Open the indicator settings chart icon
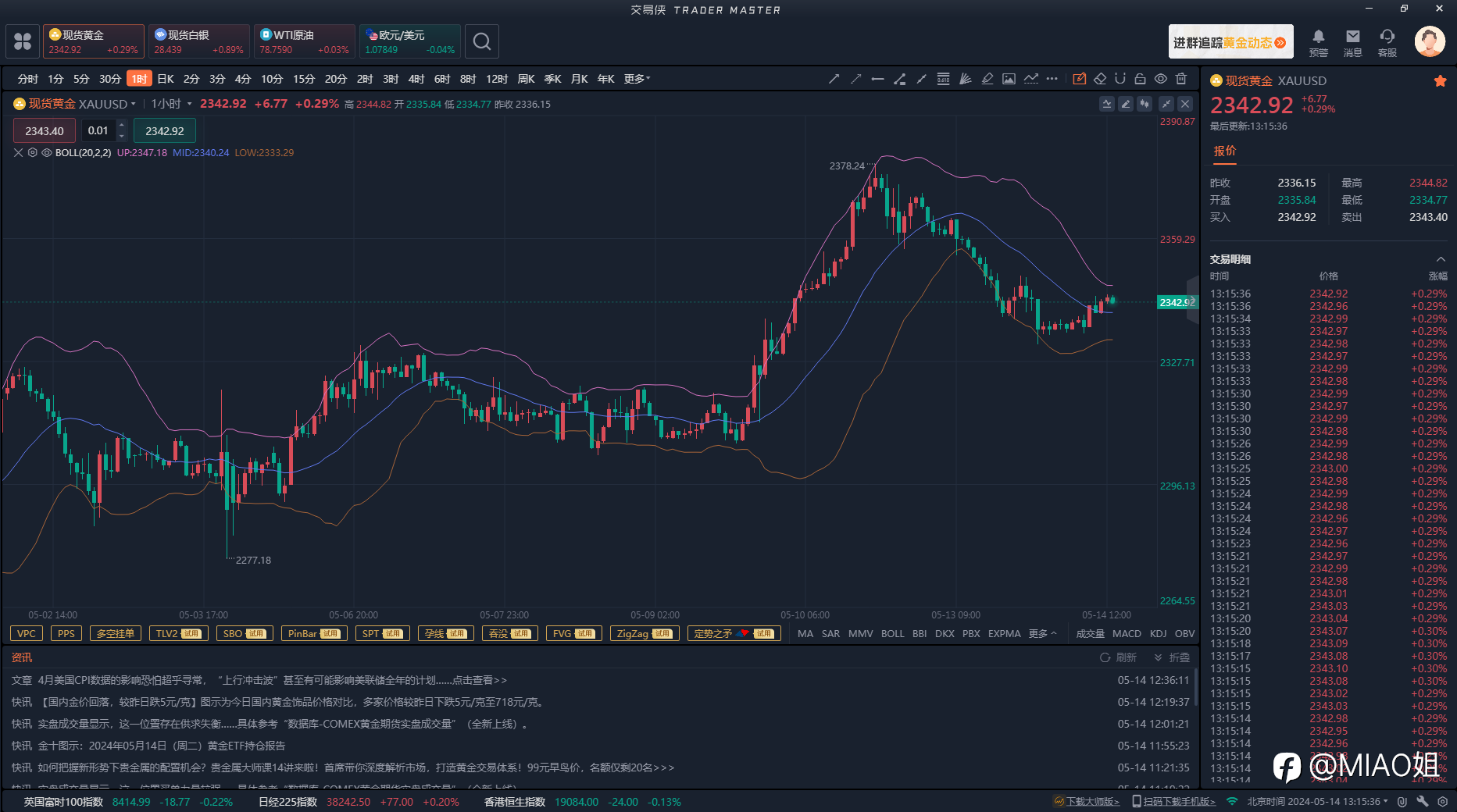The width and height of the screenshot is (1457, 812). pos(1106,104)
